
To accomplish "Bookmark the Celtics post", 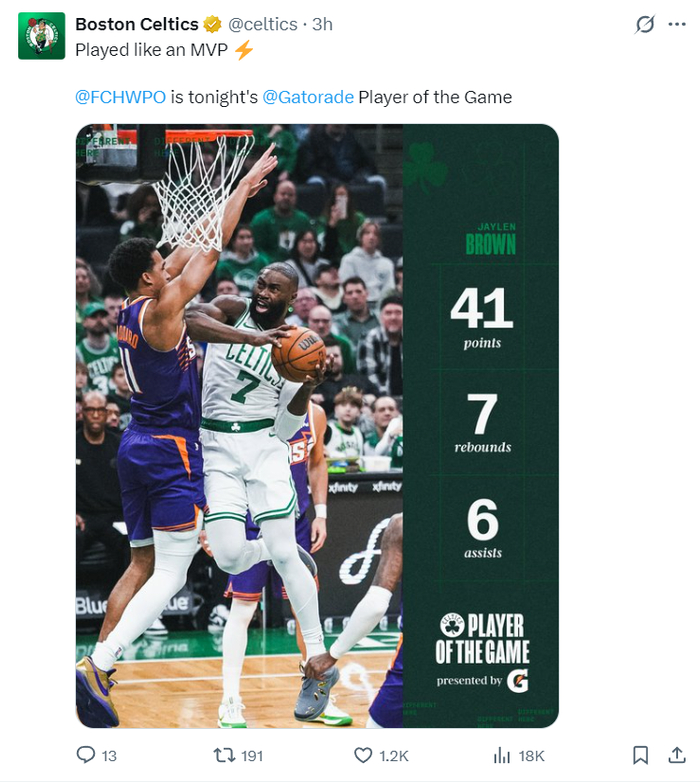I will click(x=641, y=755).
